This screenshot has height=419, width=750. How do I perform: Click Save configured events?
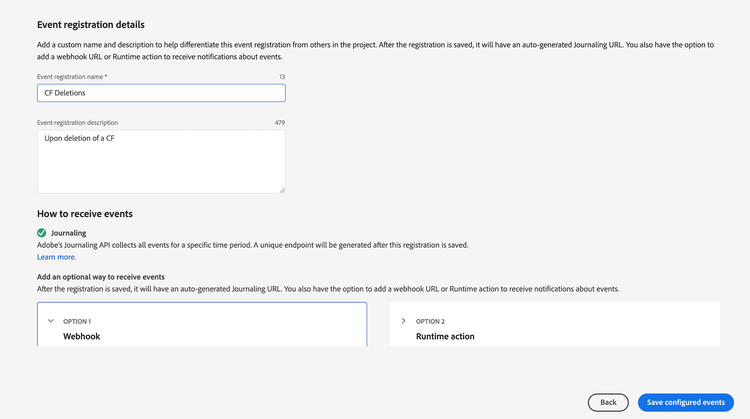point(685,402)
